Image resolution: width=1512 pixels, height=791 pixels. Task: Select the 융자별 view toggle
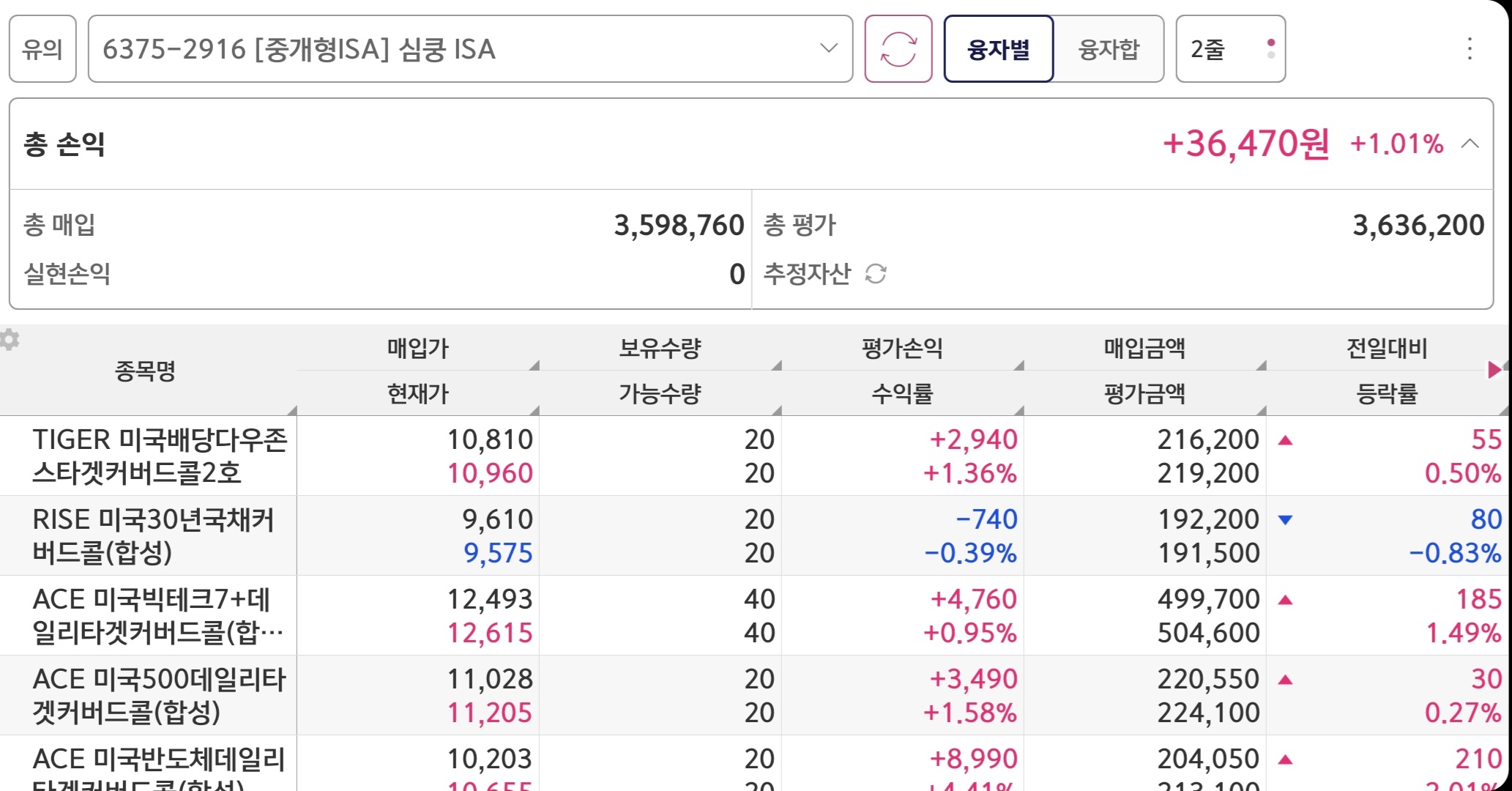pos(998,49)
